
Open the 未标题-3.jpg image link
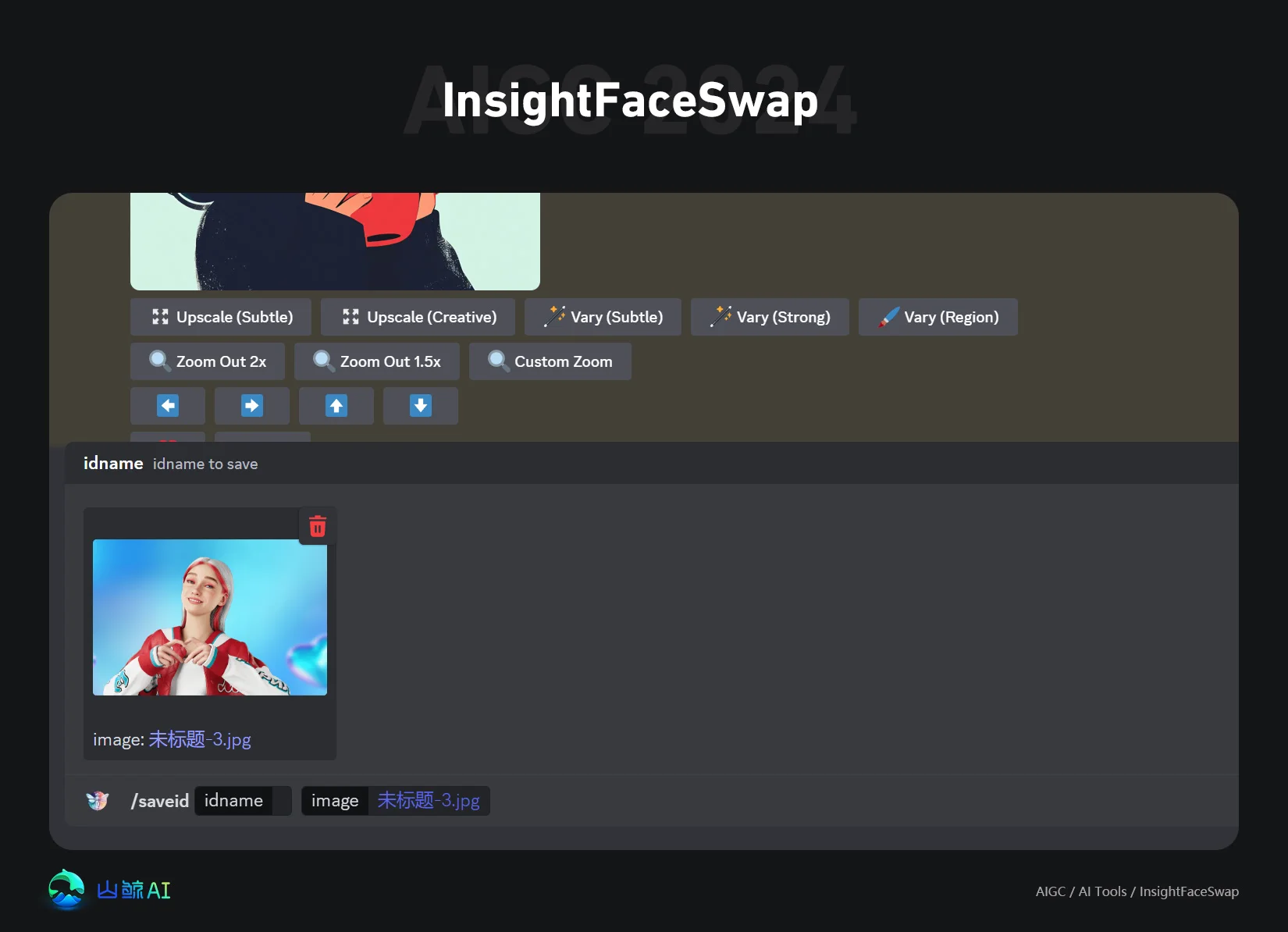point(199,739)
